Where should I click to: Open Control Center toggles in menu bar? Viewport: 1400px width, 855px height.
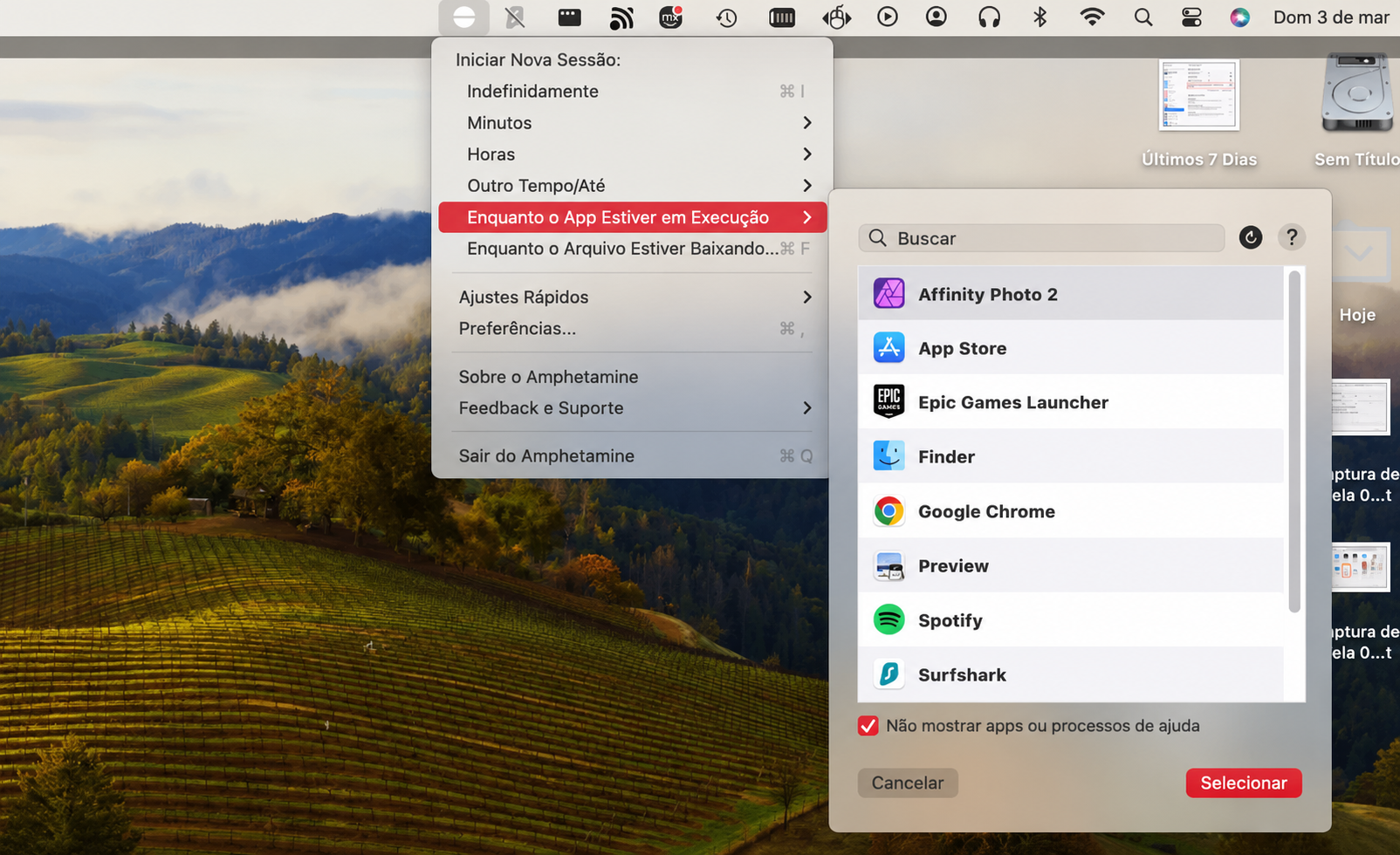pos(1191,17)
